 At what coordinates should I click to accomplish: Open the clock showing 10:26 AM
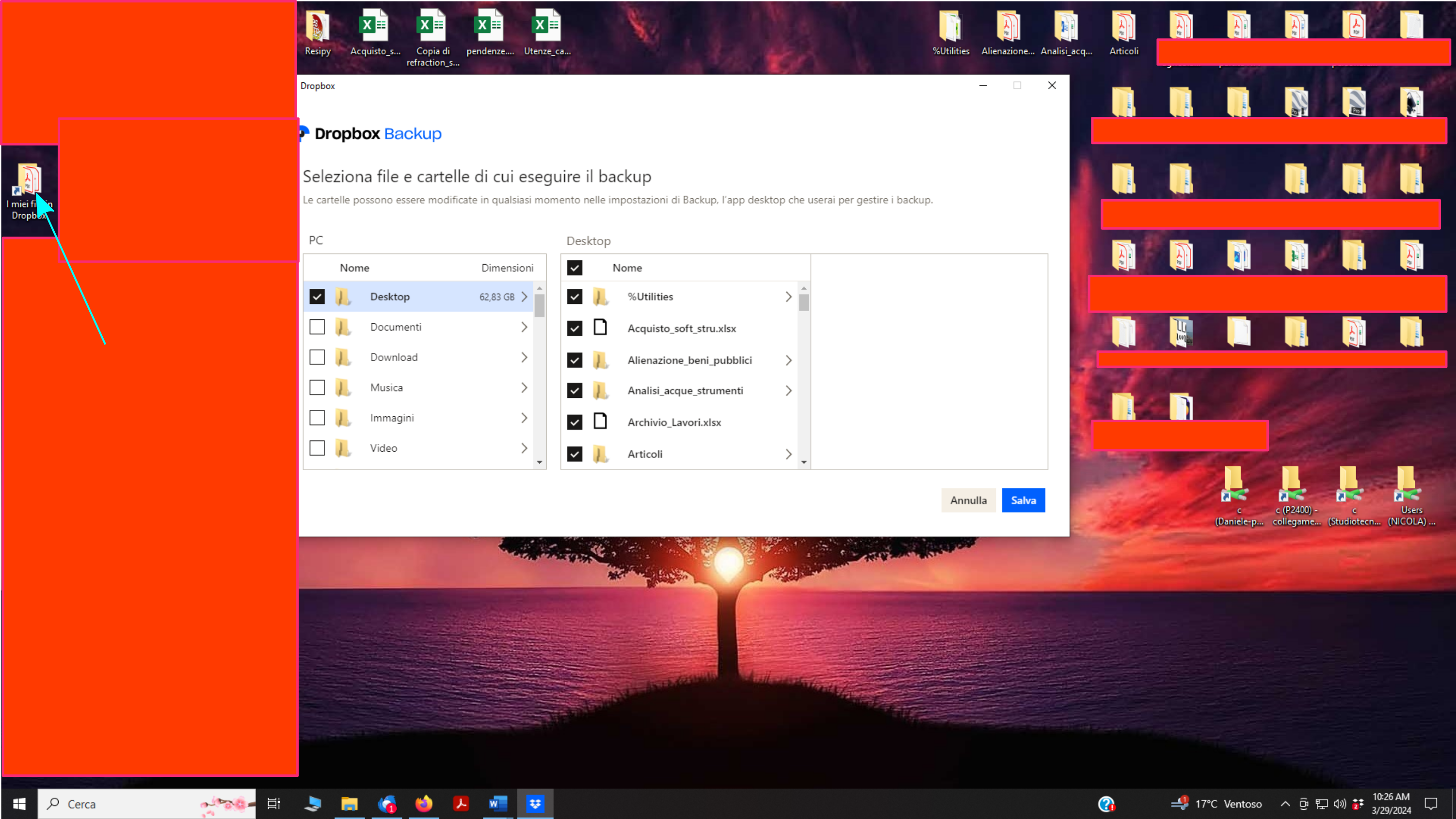1391,803
